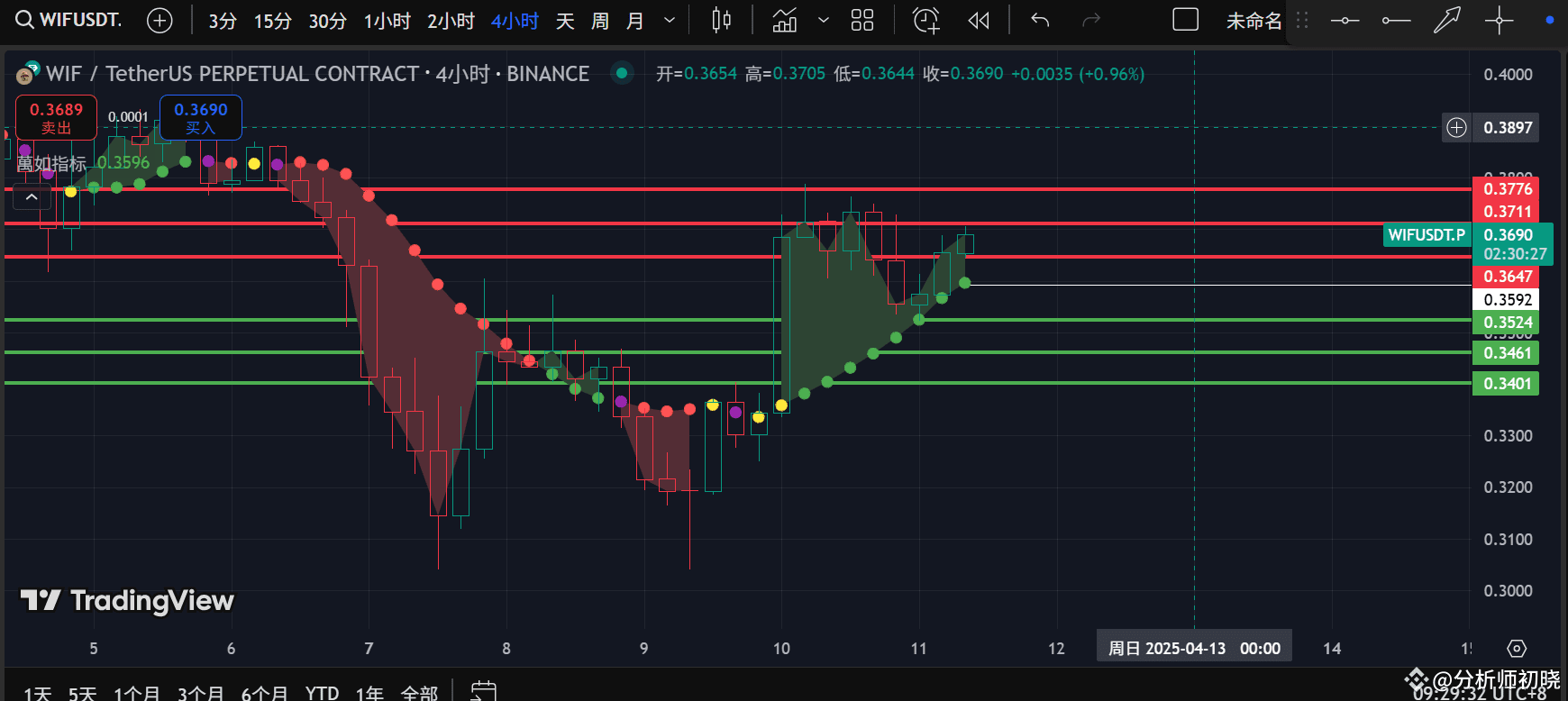Undo the last chart action

[1040, 20]
